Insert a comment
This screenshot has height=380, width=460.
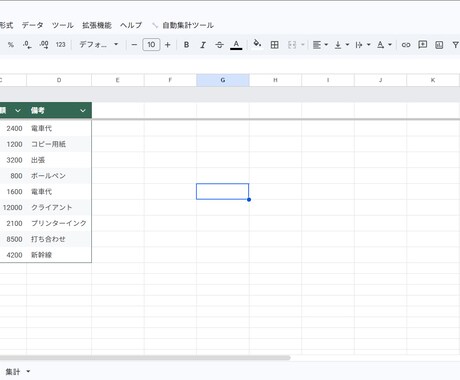422,45
